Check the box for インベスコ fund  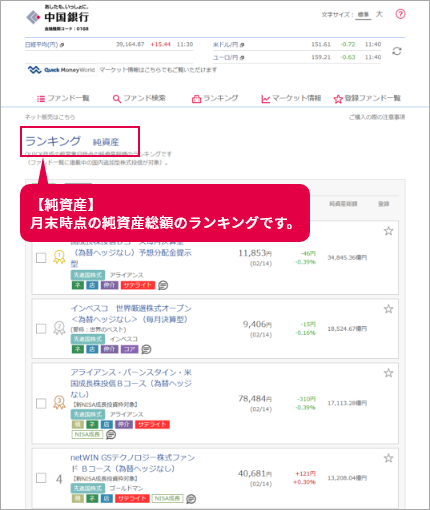[41, 329]
